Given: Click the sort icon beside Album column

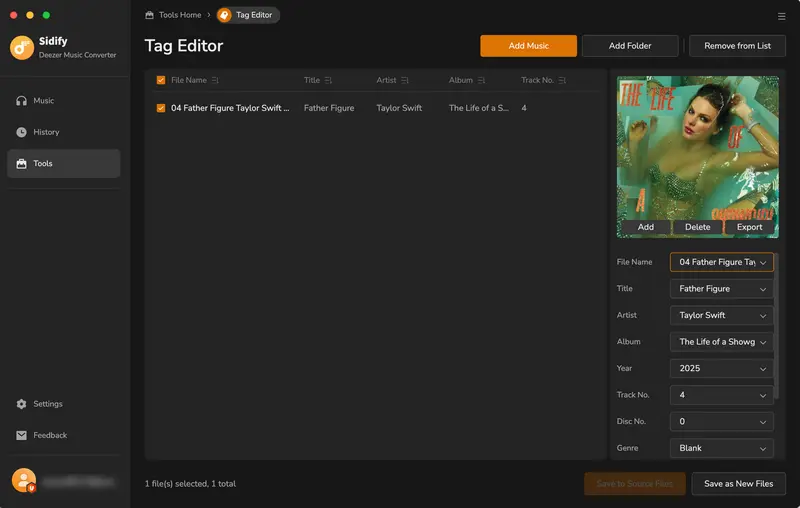Looking at the screenshot, I should click(x=482, y=80).
